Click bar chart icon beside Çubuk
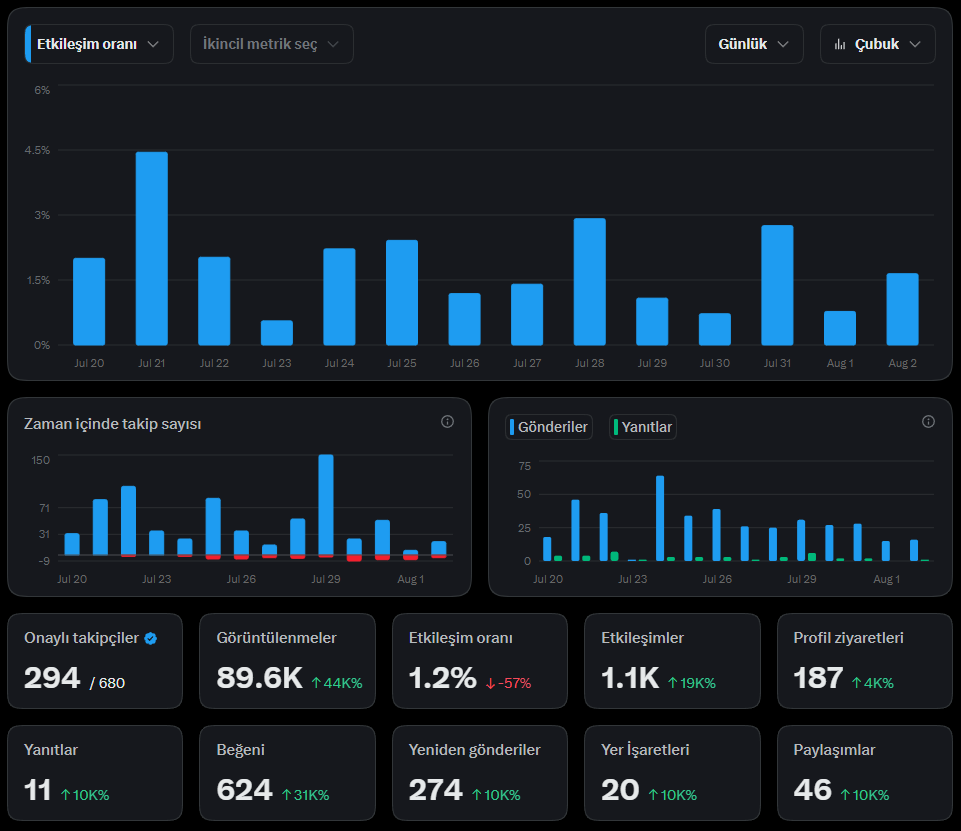Screen dimensions: 961x831 pos(840,44)
